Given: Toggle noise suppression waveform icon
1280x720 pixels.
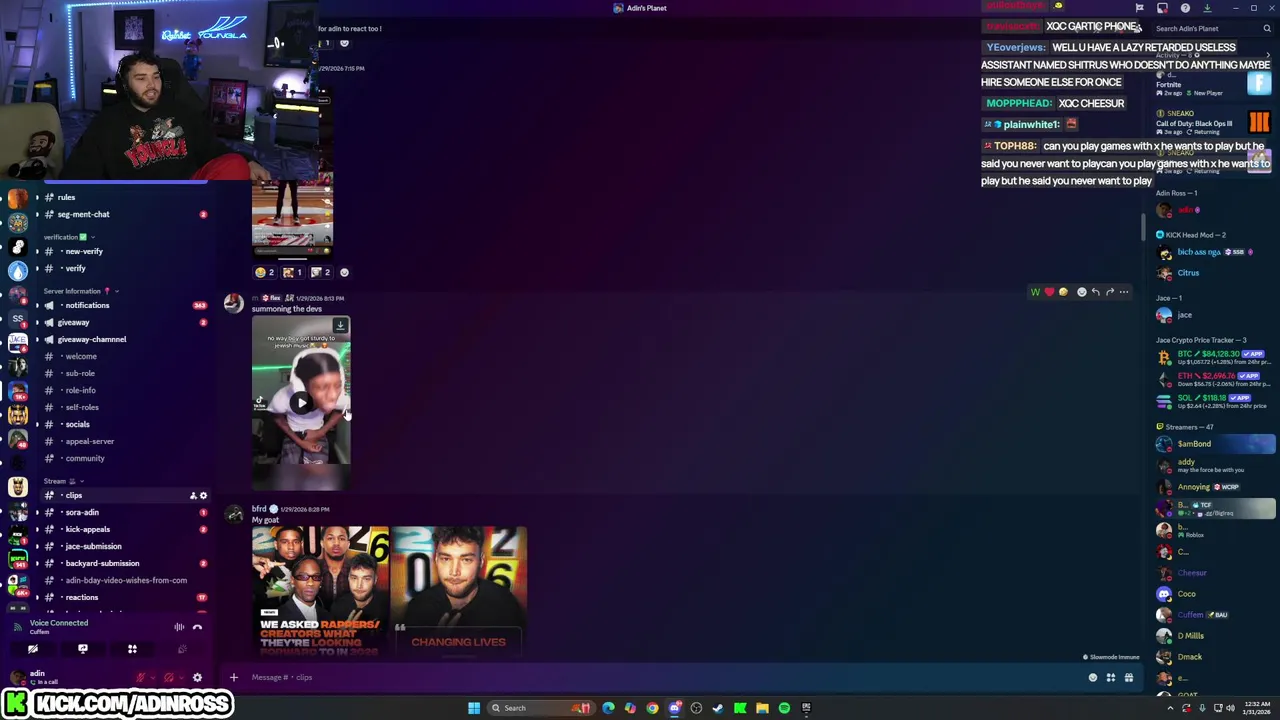Looking at the screenshot, I should (x=179, y=627).
